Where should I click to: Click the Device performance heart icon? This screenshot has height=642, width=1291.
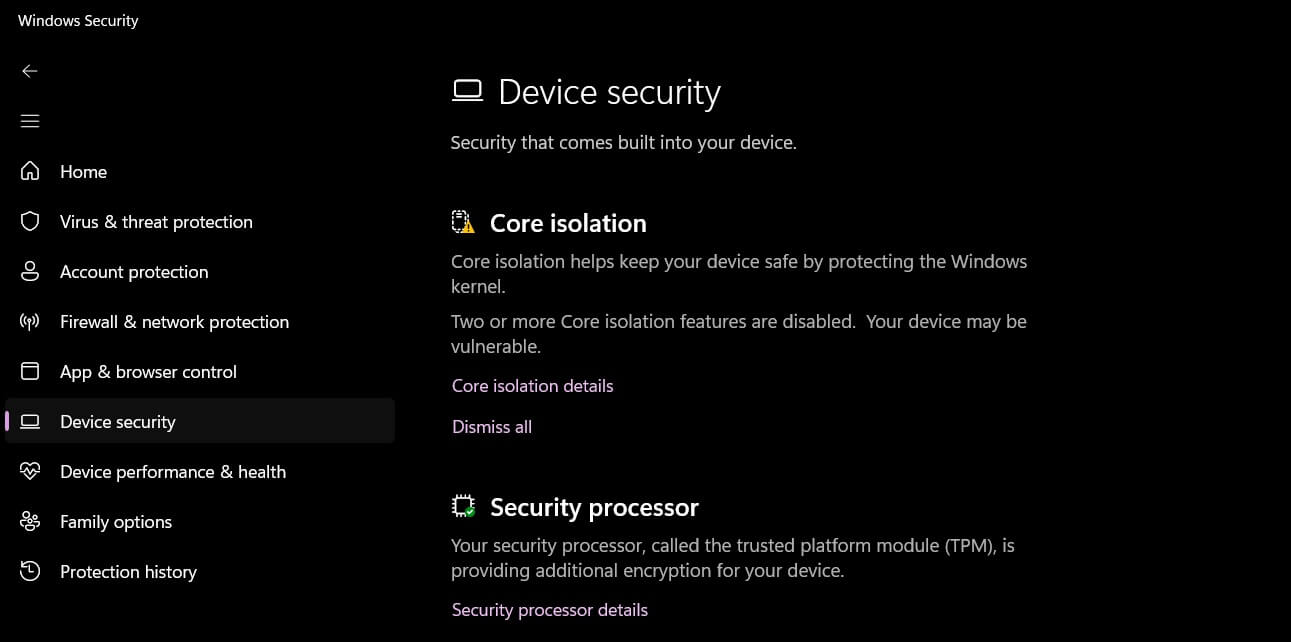click(30, 471)
